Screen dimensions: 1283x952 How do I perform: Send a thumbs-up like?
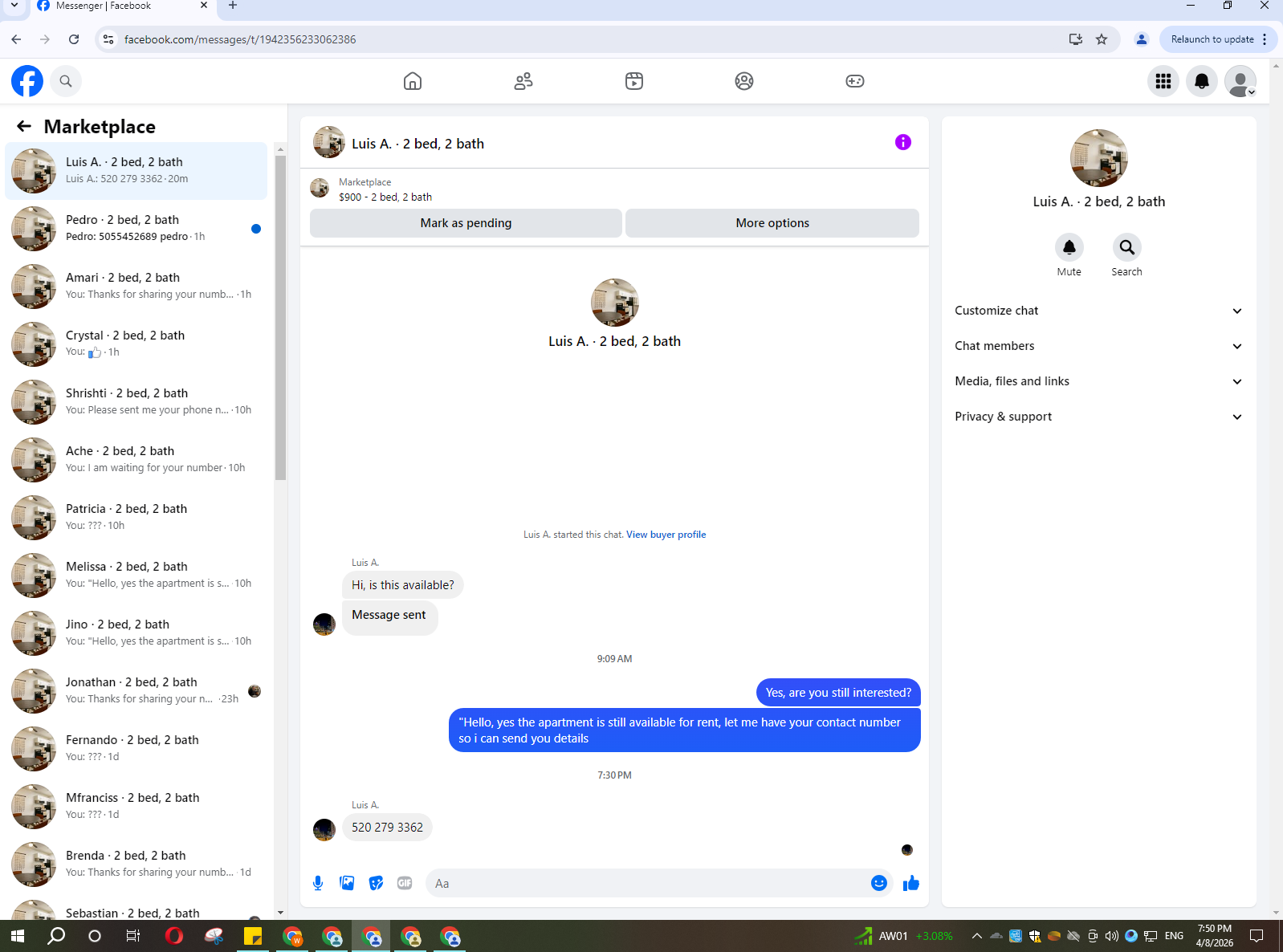click(910, 883)
